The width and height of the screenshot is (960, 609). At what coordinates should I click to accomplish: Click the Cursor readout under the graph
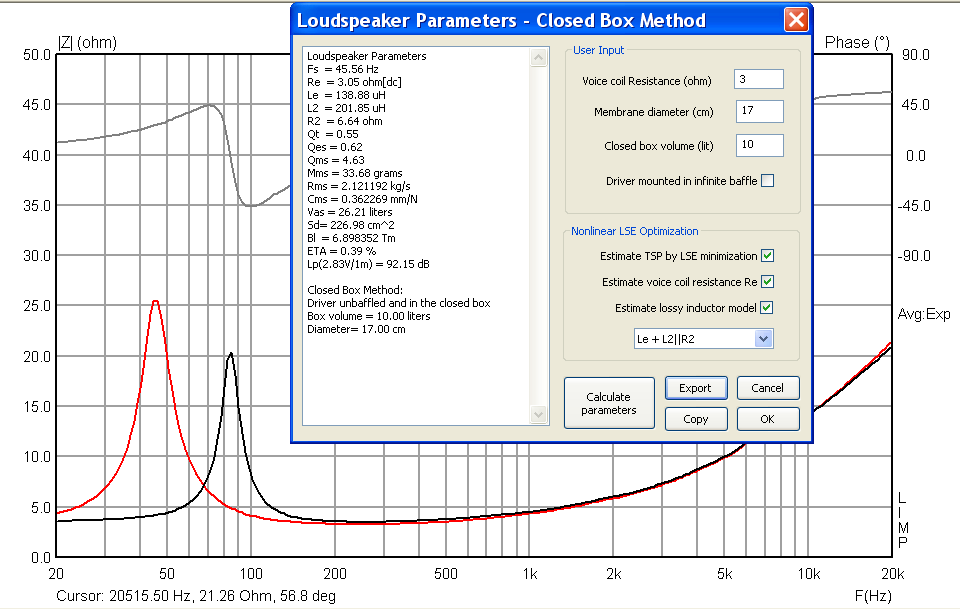click(196, 596)
